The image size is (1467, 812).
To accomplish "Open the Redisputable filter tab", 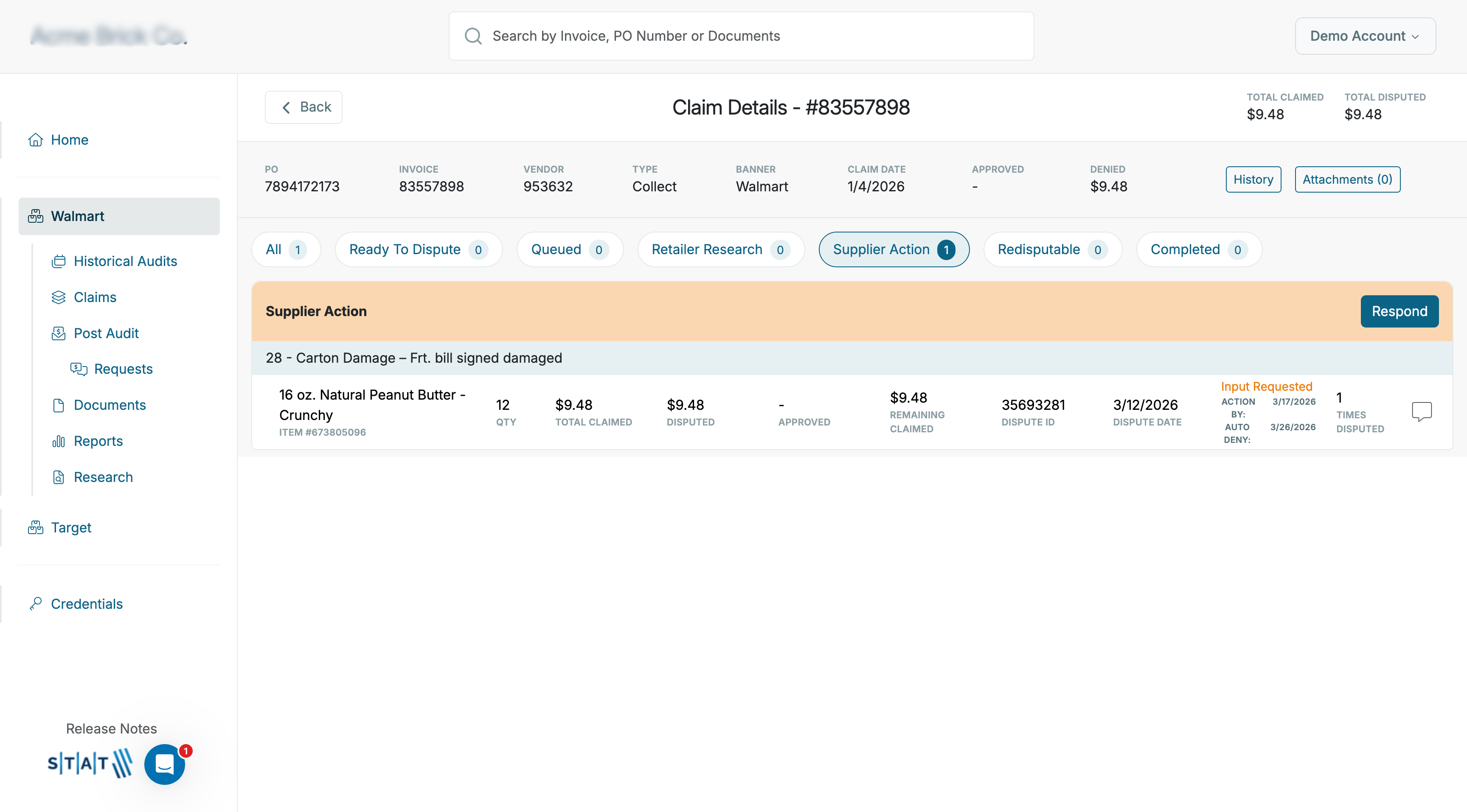I will click(x=1051, y=249).
